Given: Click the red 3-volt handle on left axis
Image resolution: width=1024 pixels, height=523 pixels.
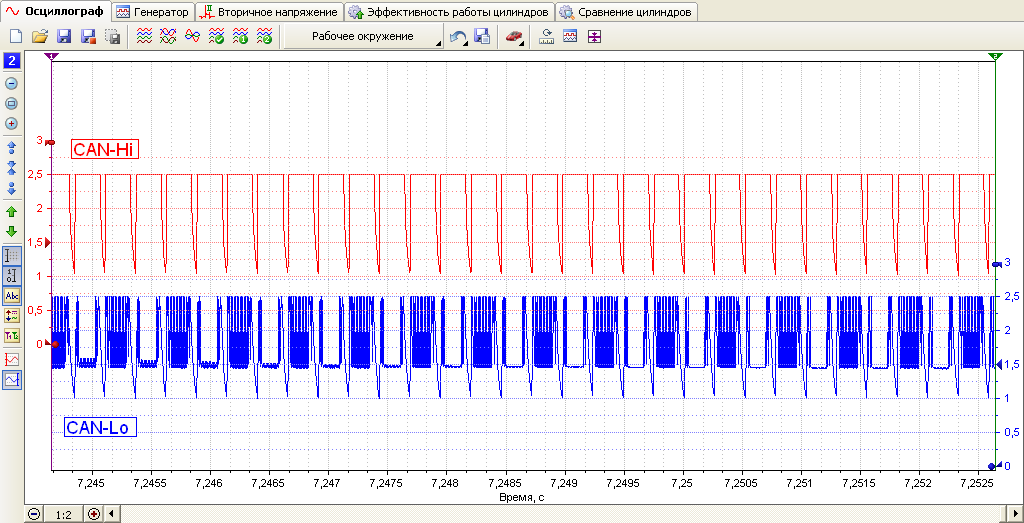Looking at the screenshot, I should [x=52, y=141].
